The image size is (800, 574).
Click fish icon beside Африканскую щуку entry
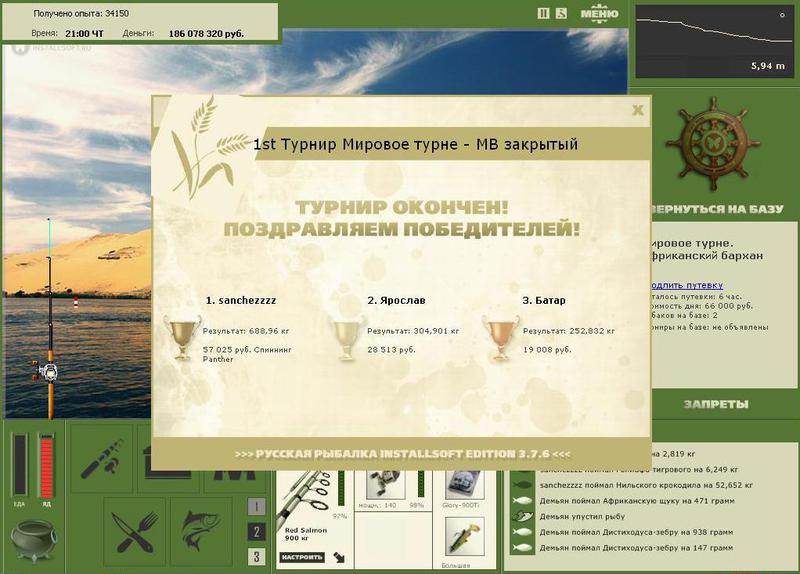522,501
